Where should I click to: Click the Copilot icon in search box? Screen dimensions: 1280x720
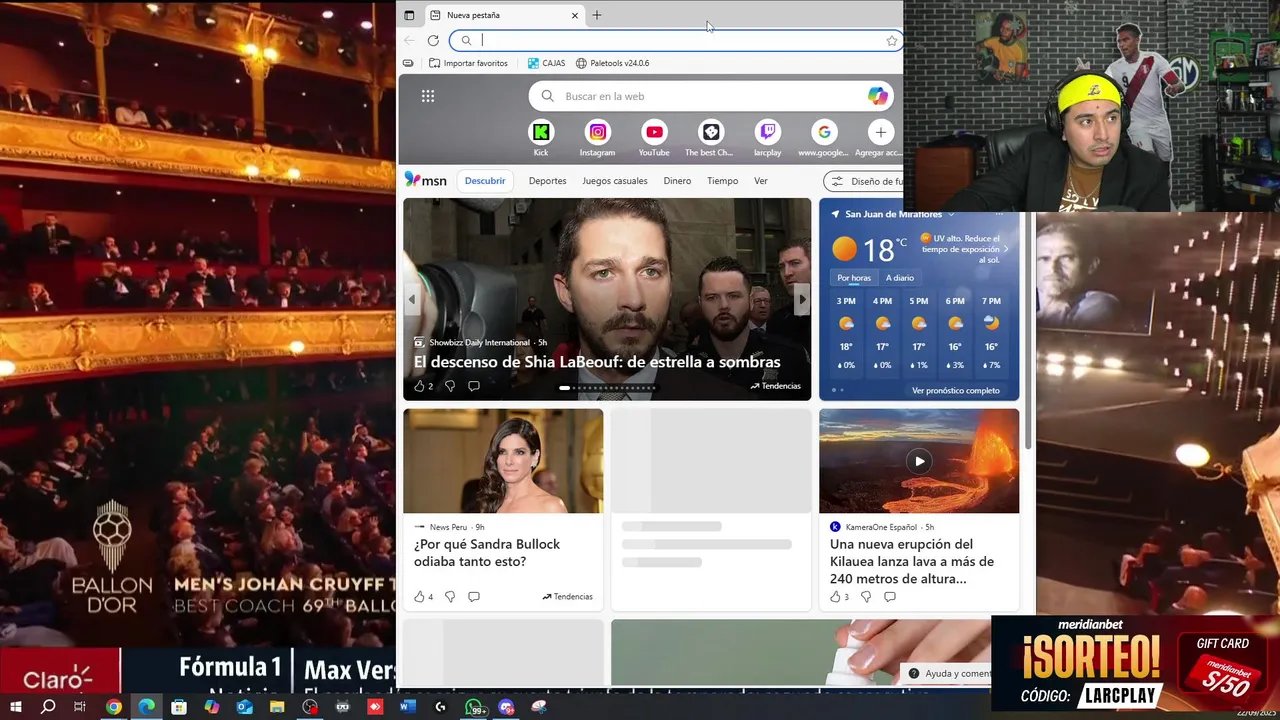877,96
